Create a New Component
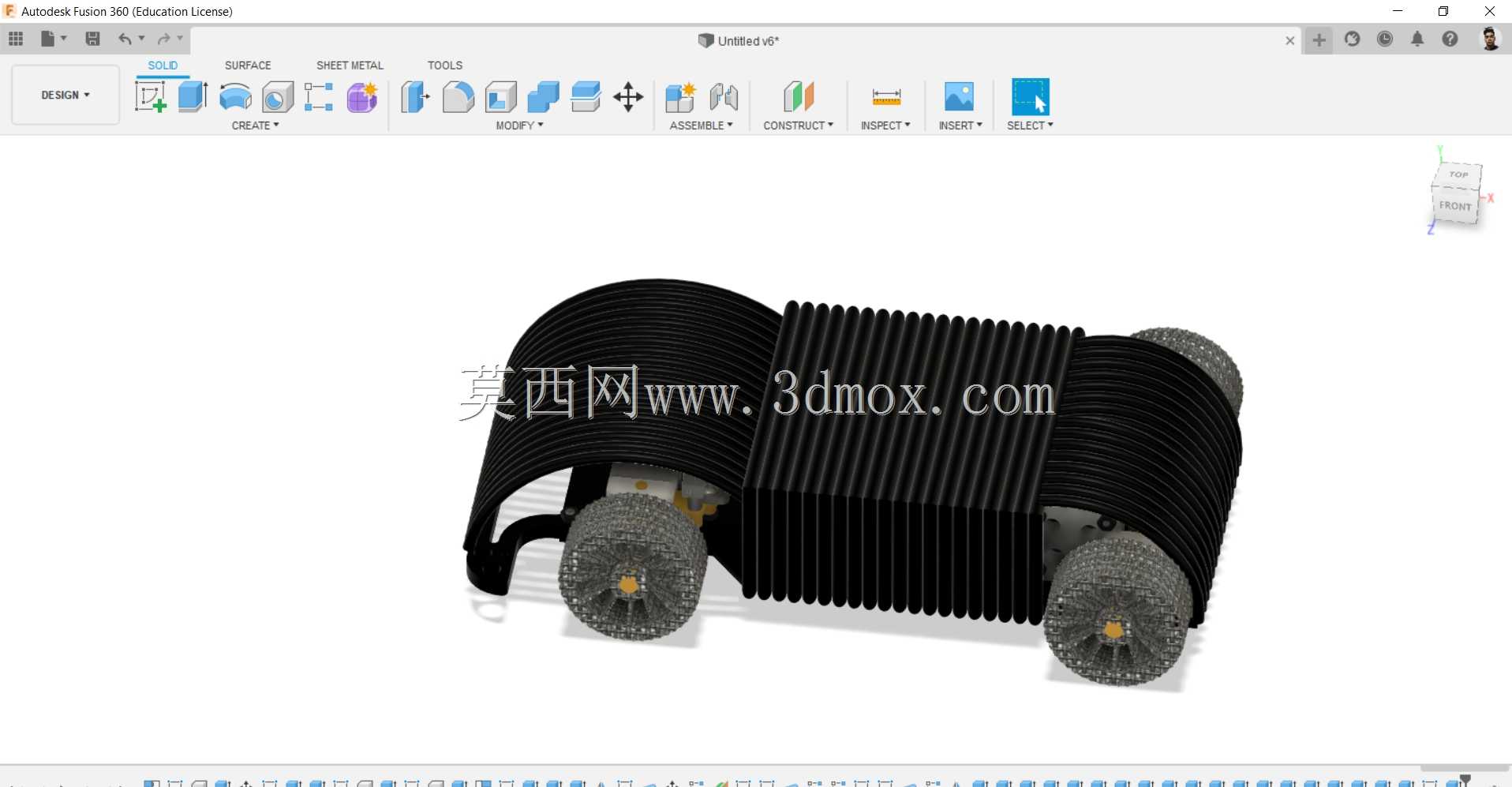 coord(680,97)
